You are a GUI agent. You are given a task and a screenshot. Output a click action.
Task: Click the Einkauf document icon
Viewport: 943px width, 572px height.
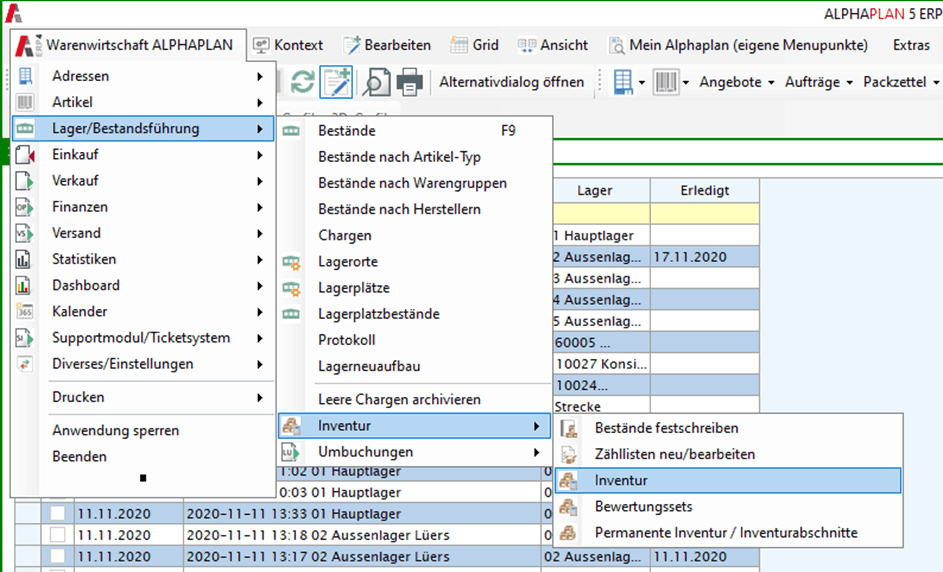(x=25, y=155)
